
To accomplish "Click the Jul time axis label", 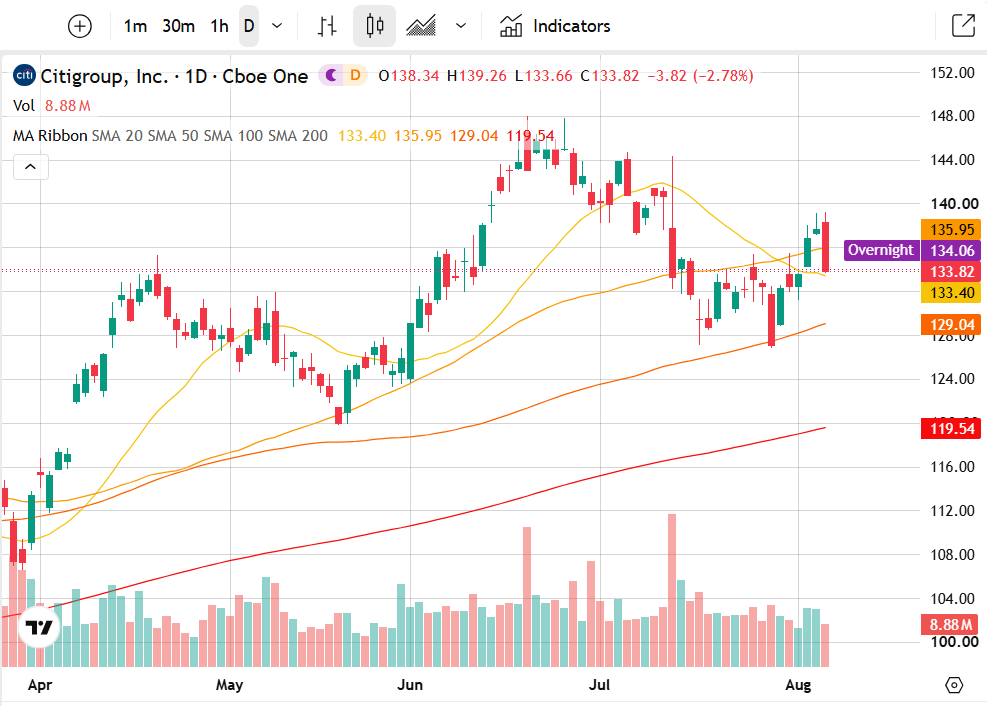I will tap(599, 685).
